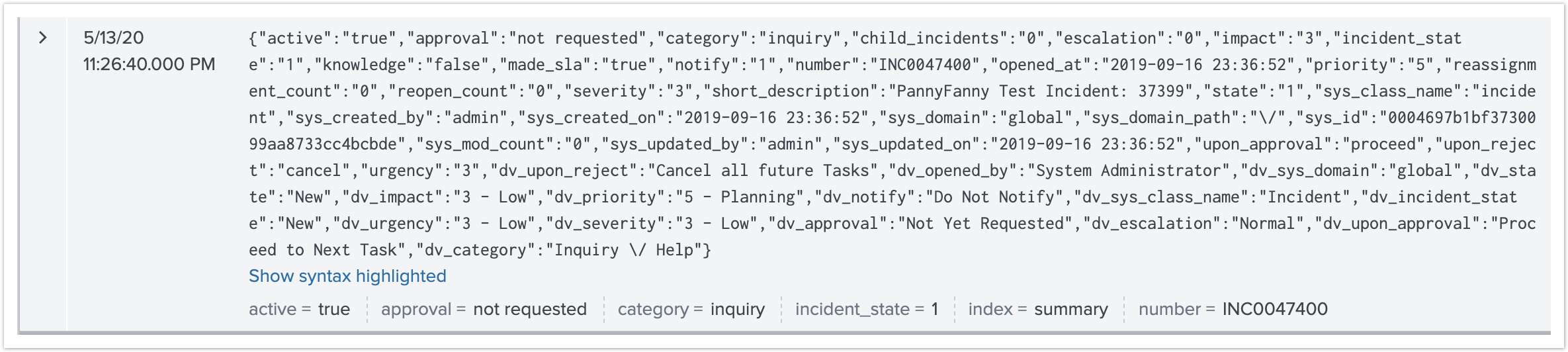Click the event time 11:26:40.000 PM
1568x352 pixels.
pos(150,64)
